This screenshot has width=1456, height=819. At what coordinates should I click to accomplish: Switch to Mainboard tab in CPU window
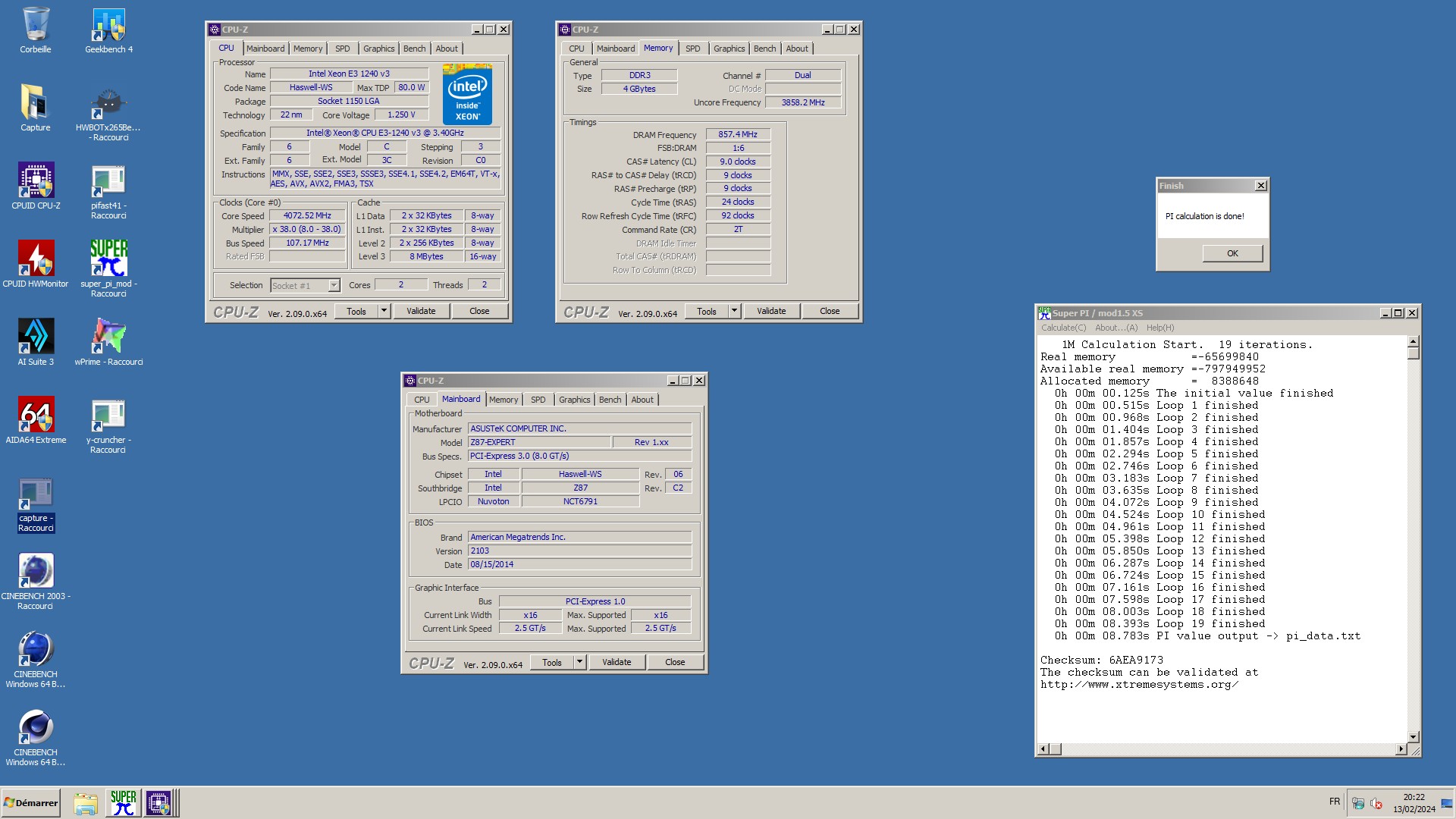click(x=265, y=49)
